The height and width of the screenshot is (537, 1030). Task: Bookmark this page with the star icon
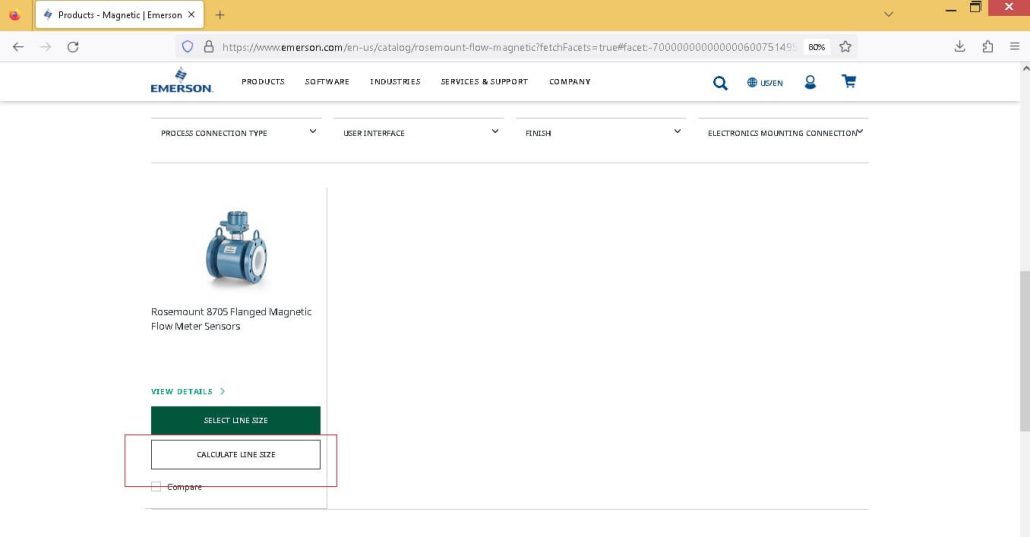(845, 47)
